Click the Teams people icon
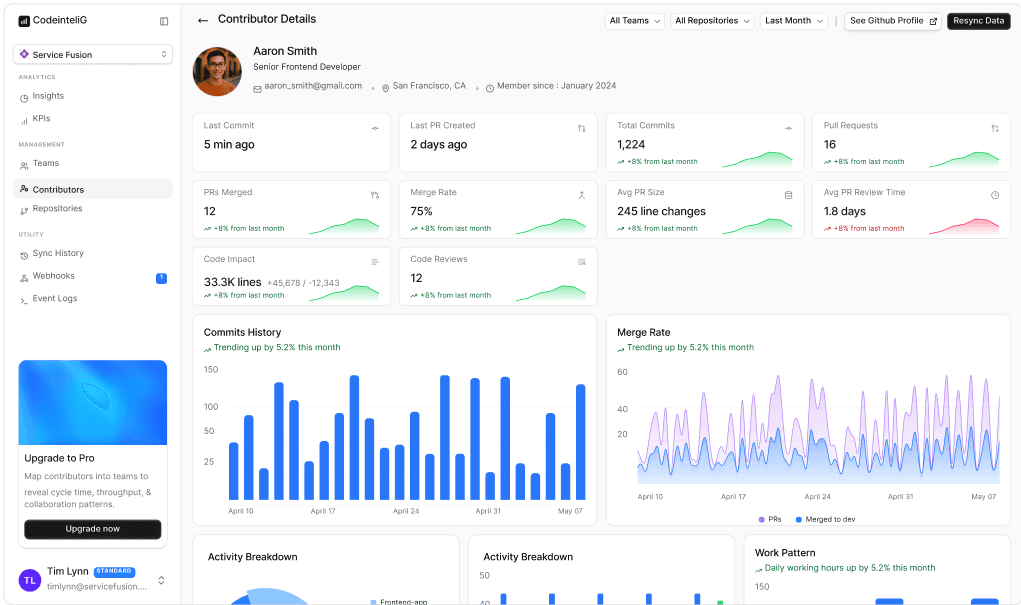Screen dimensions: 1021x605 (x=24, y=165)
